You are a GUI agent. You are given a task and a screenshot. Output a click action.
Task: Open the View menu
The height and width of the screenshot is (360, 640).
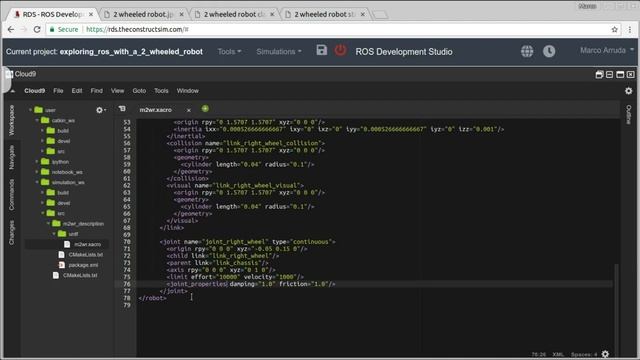(118, 91)
